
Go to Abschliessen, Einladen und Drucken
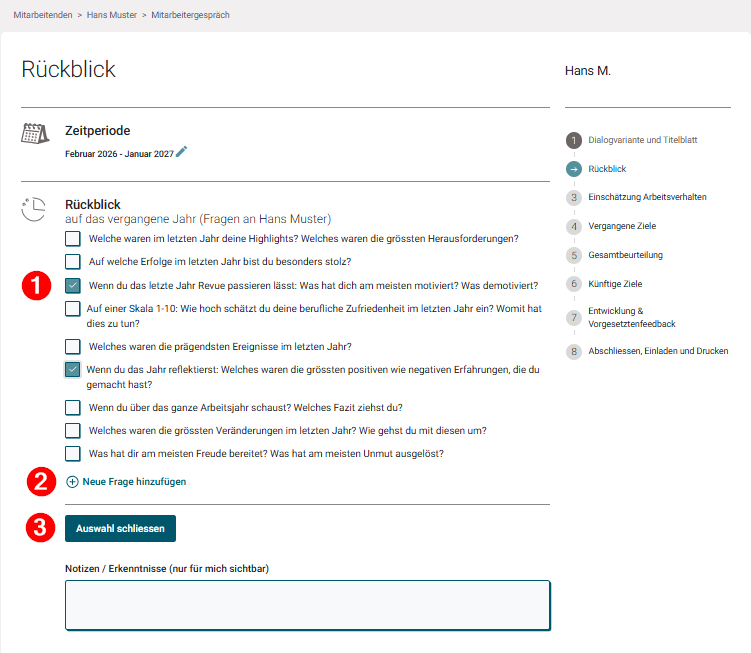(x=658, y=351)
